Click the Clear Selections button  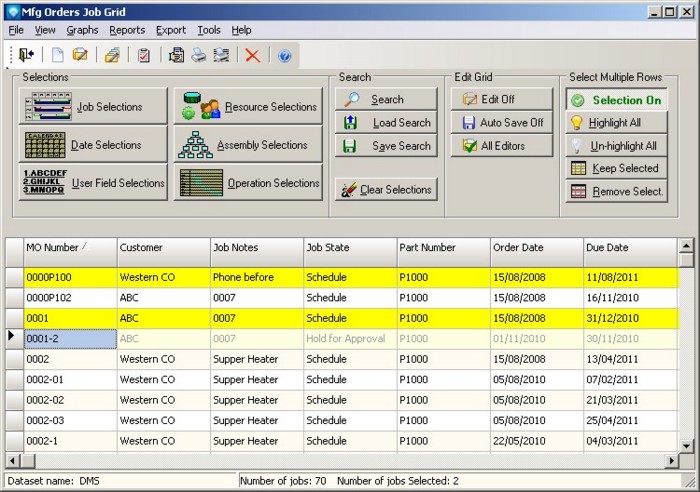point(386,190)
